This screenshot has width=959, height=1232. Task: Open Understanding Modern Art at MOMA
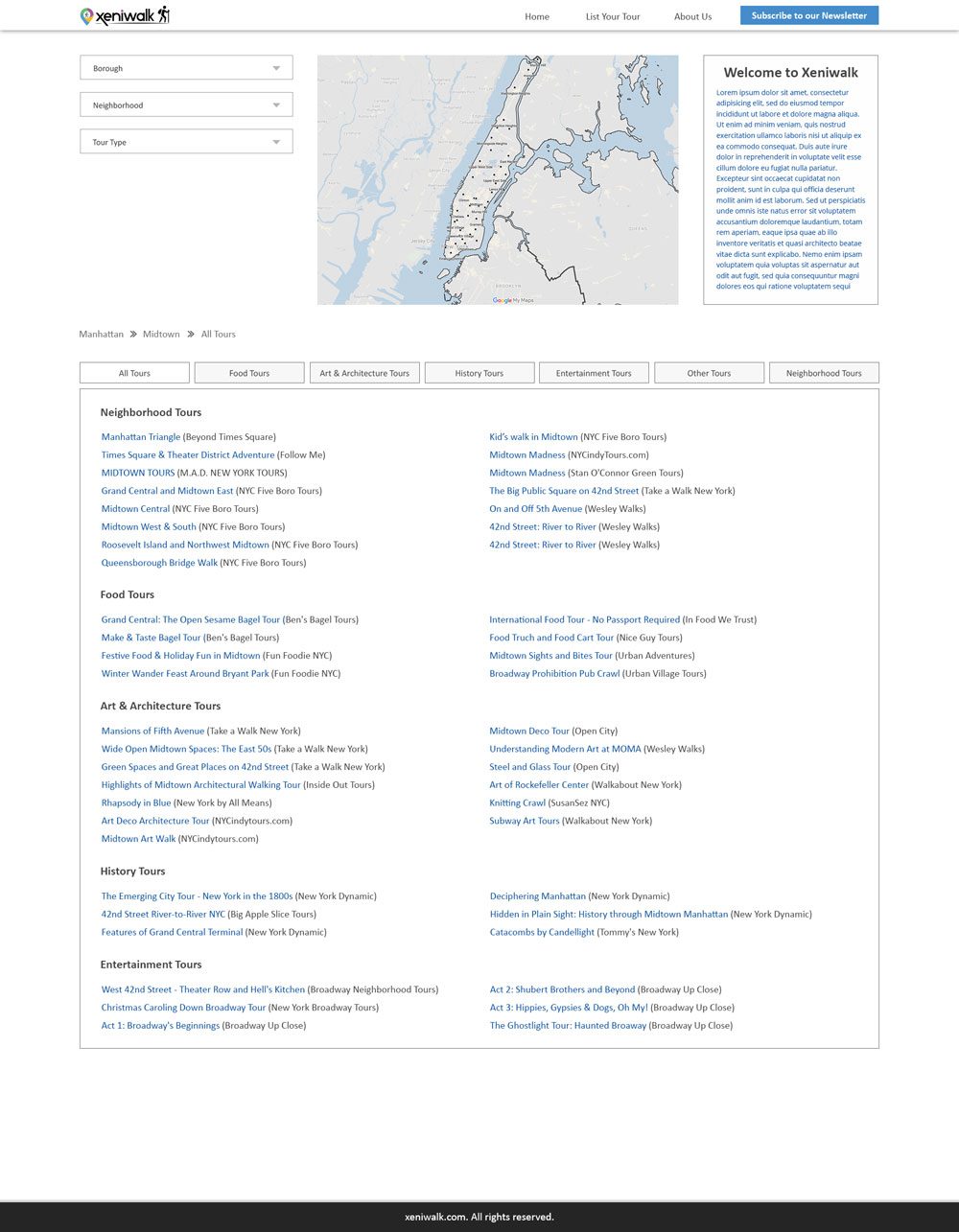565,750
